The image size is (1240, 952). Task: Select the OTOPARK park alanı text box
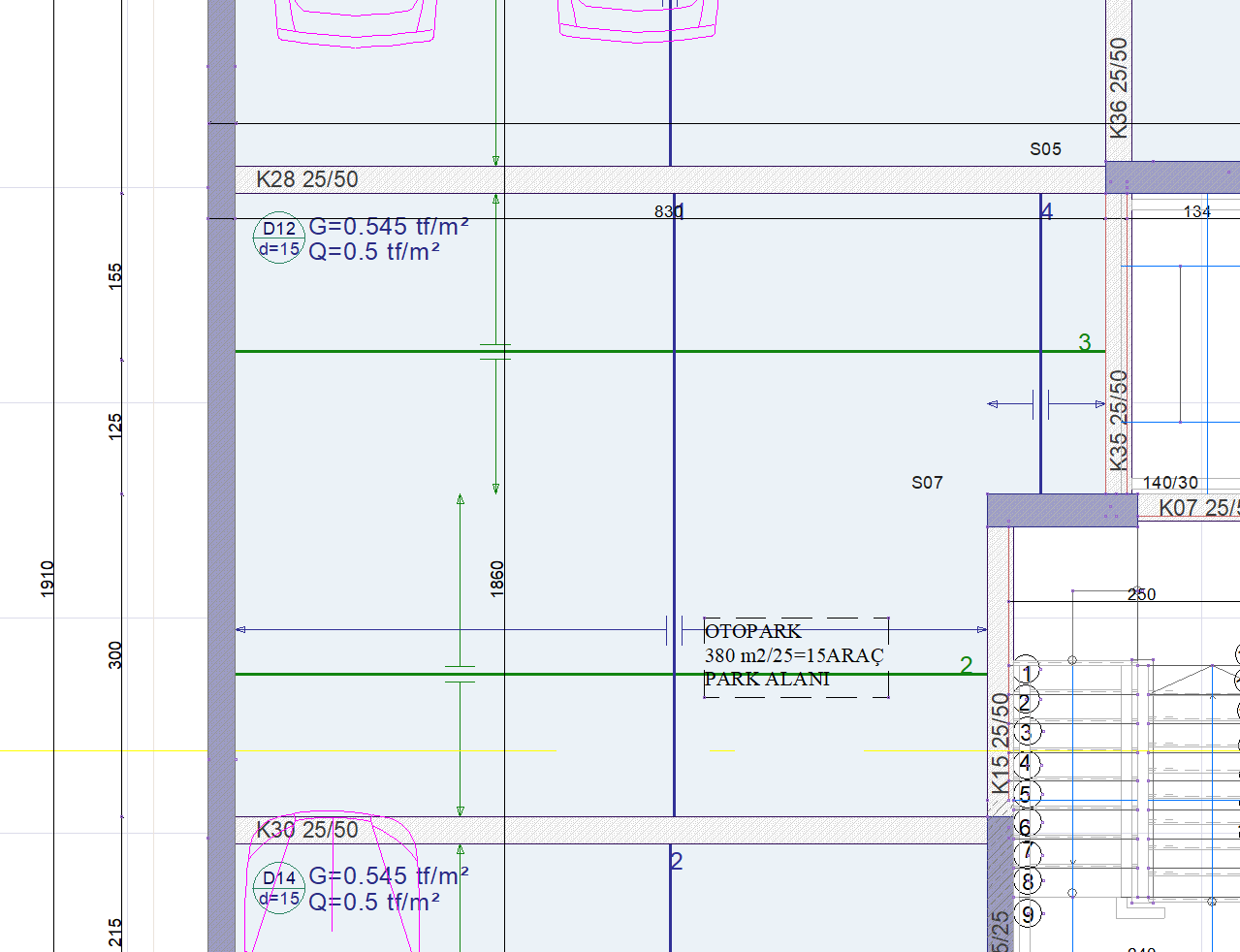point(795,656)
